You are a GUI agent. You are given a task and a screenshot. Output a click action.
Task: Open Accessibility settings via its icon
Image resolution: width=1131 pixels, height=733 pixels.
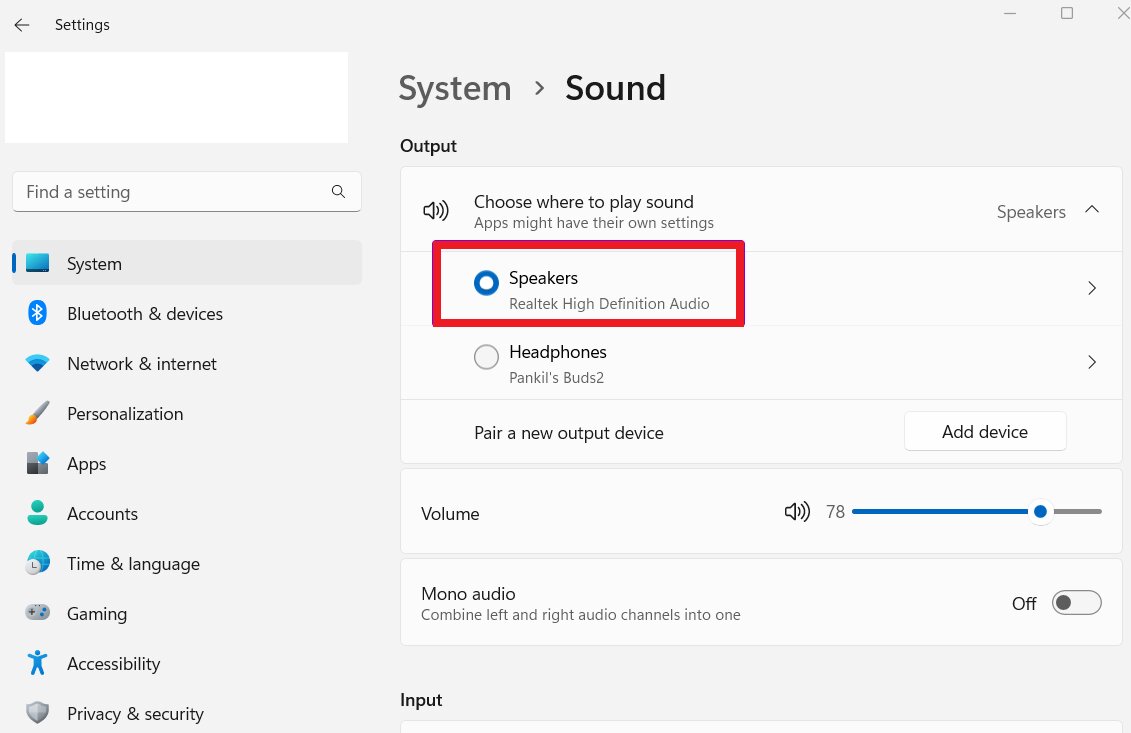(x=37, y=663)
